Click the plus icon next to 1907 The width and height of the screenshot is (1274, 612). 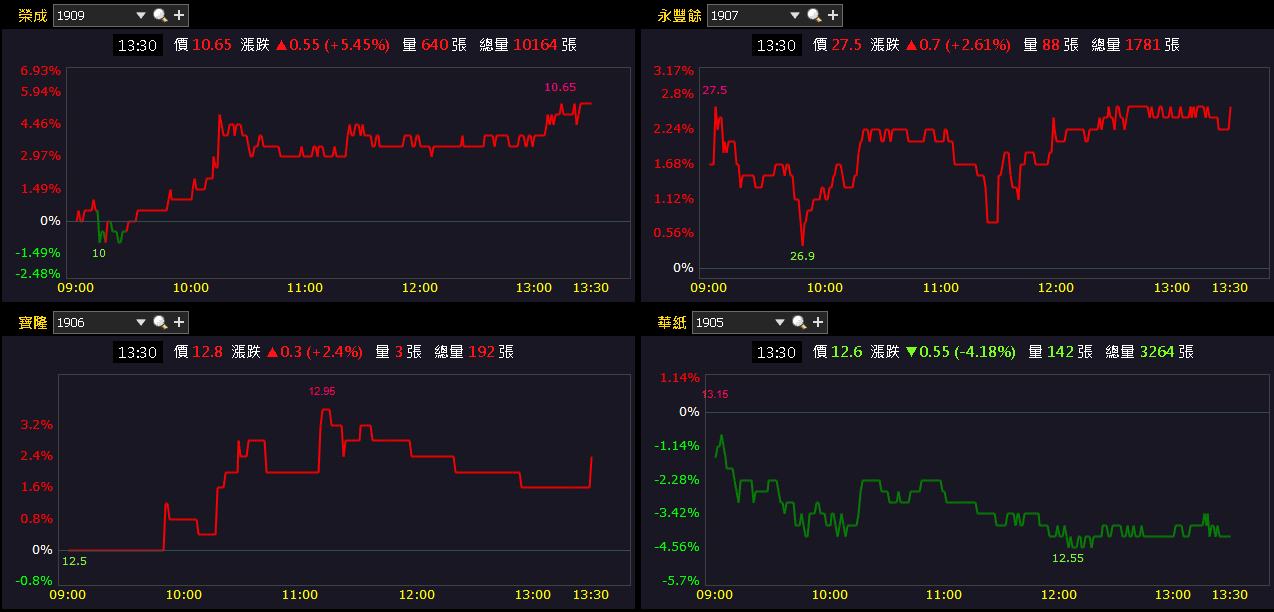pos(833,15)
